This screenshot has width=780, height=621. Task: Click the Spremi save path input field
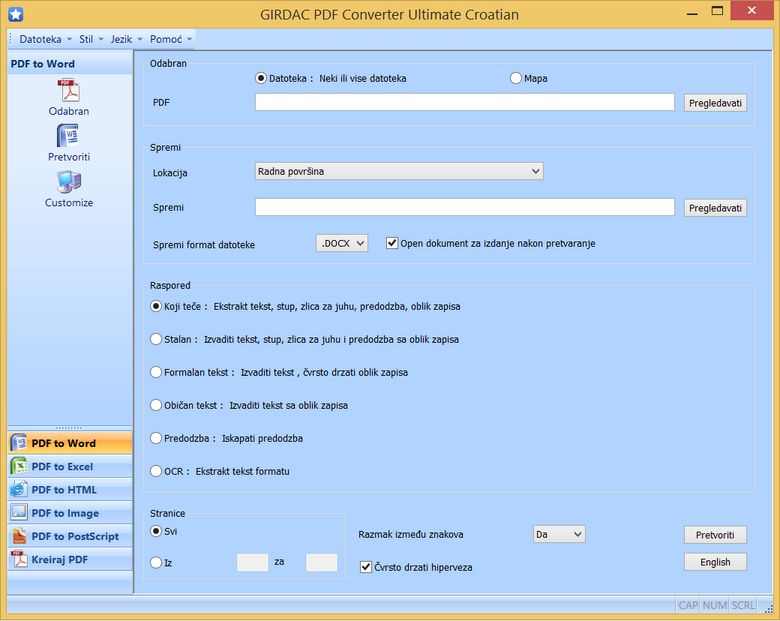(x=465, y=207)
